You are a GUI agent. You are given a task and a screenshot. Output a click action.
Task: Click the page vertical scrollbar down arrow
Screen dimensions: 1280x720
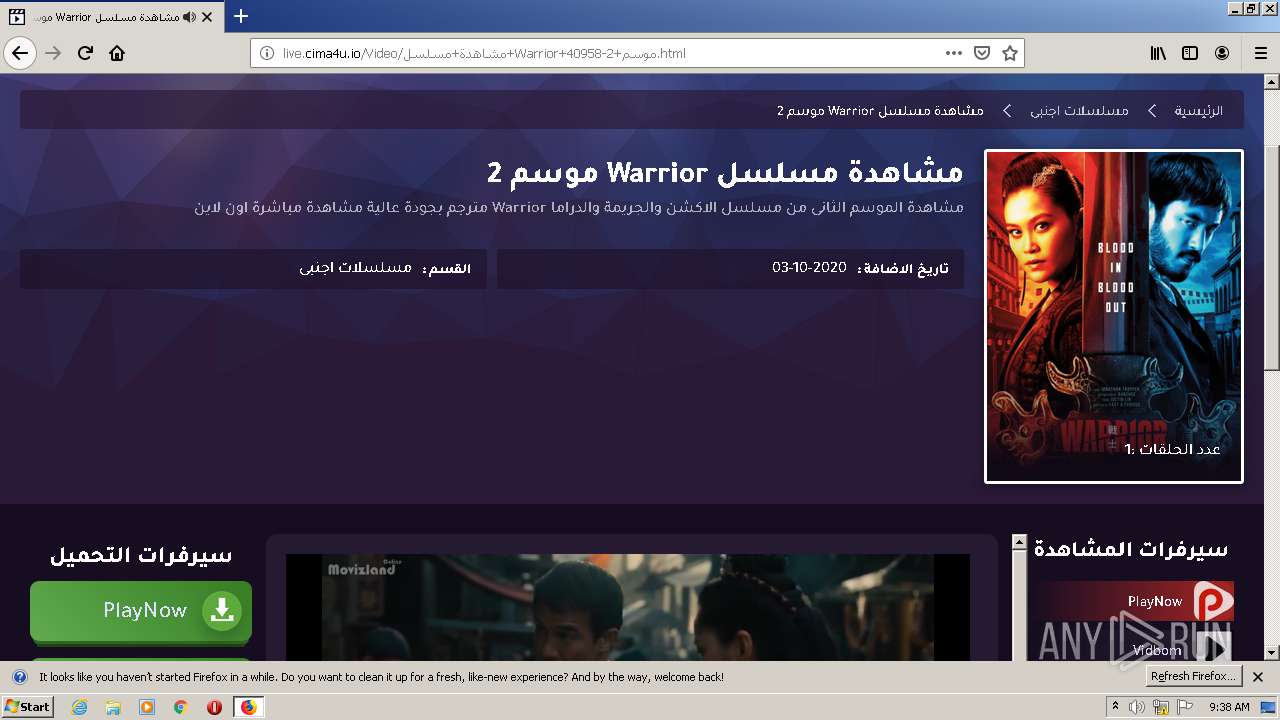coord(1271,652)
